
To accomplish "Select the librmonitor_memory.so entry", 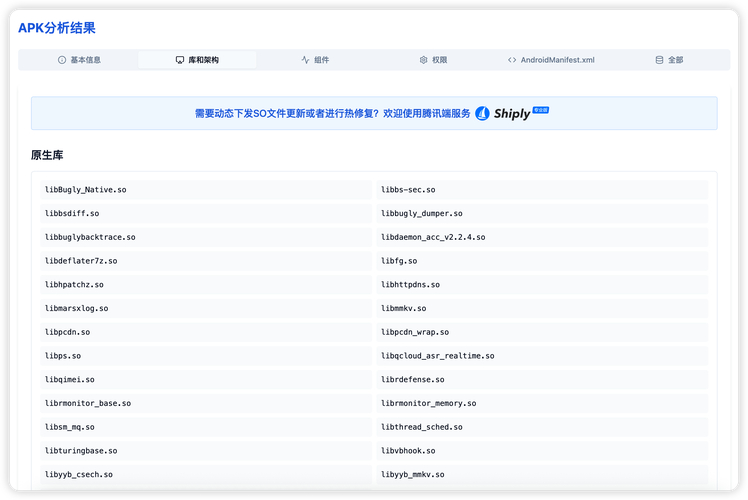I will [x=428, y=404].
